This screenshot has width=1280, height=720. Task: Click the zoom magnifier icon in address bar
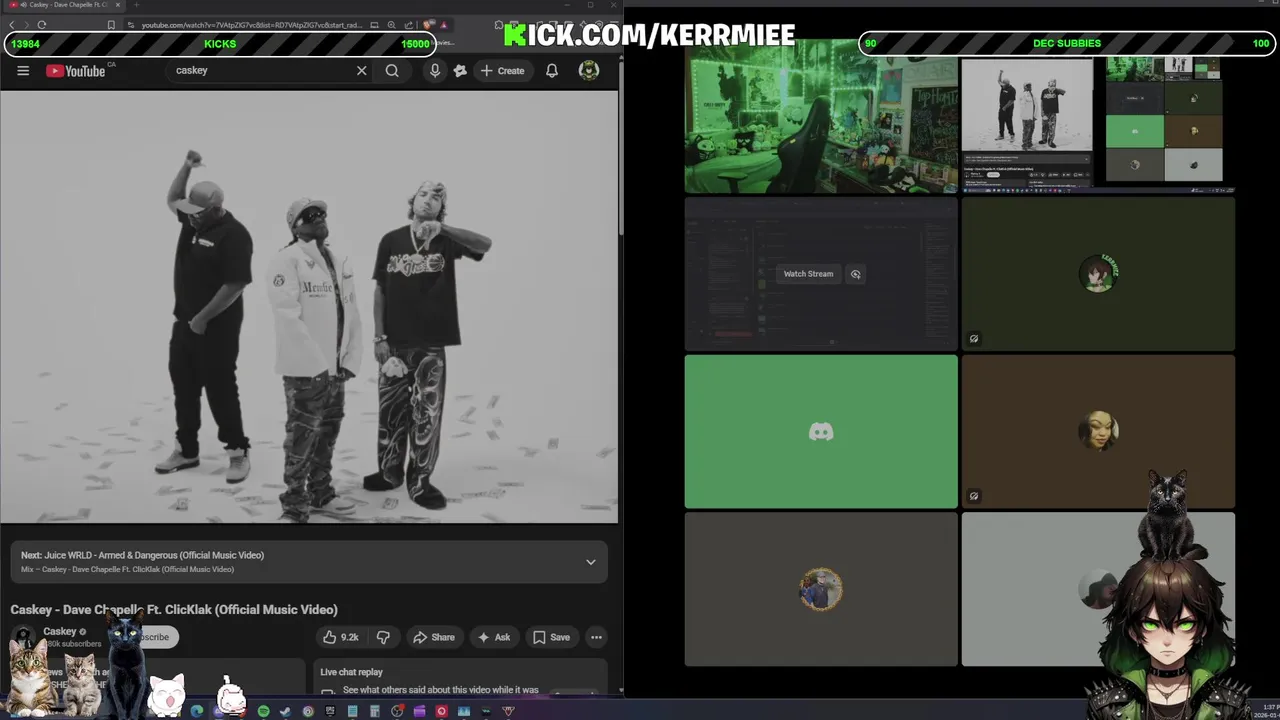point(392,25)
